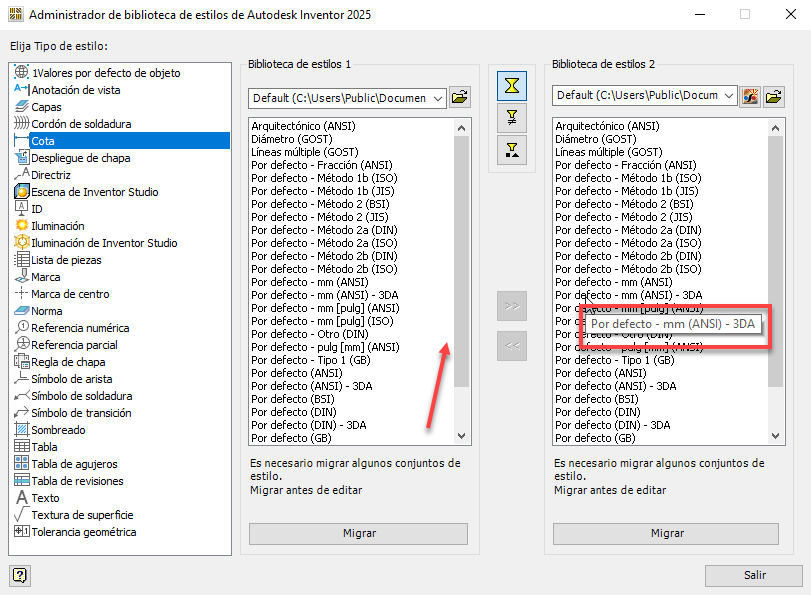Click the Textura de superficie icon
Image resolution: width=811 pixels, height=595 pixels.
click(x=21, y=514)
